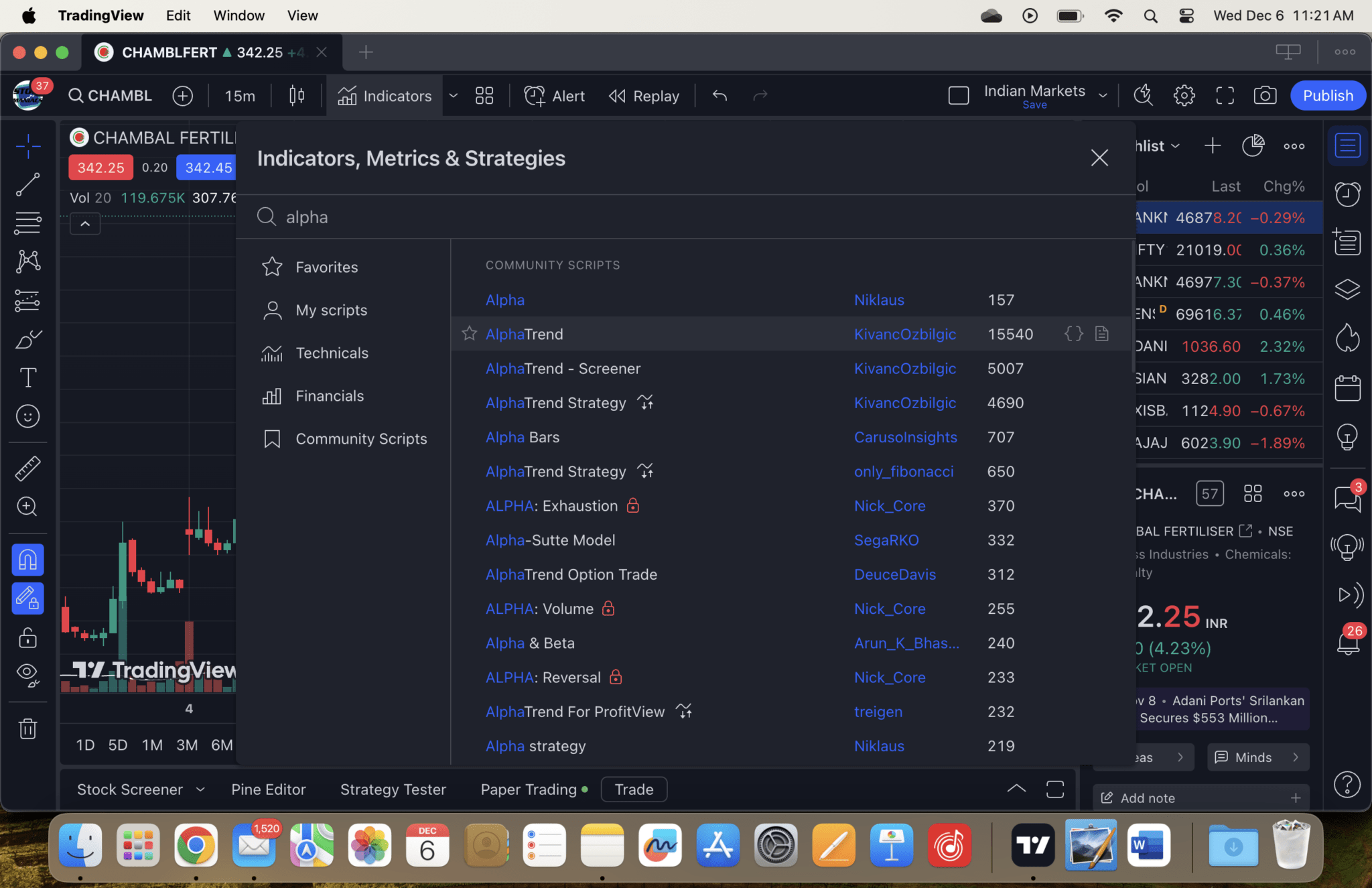Expand the Indicators templates dropdown arrow
1372x888 pixels.
pyautogui.click(x=454, y=96)
